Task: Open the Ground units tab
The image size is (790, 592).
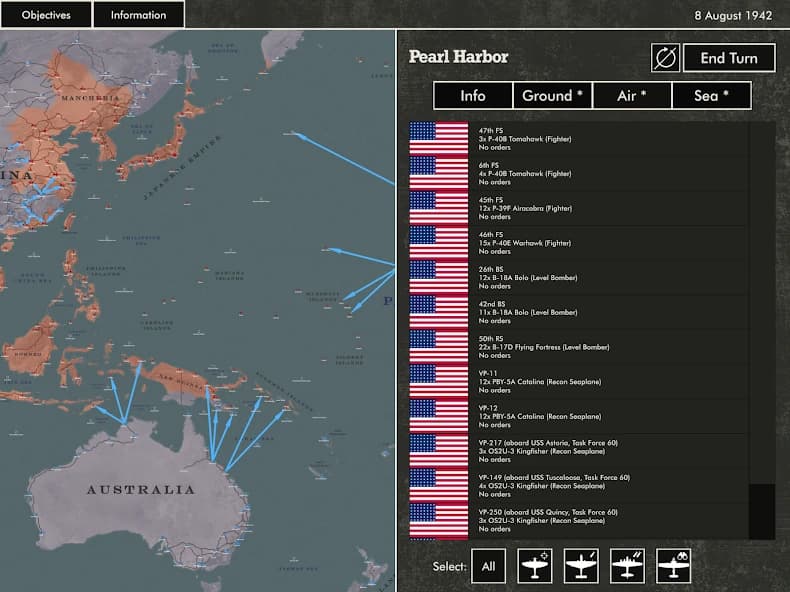Action: coord(552,96)
